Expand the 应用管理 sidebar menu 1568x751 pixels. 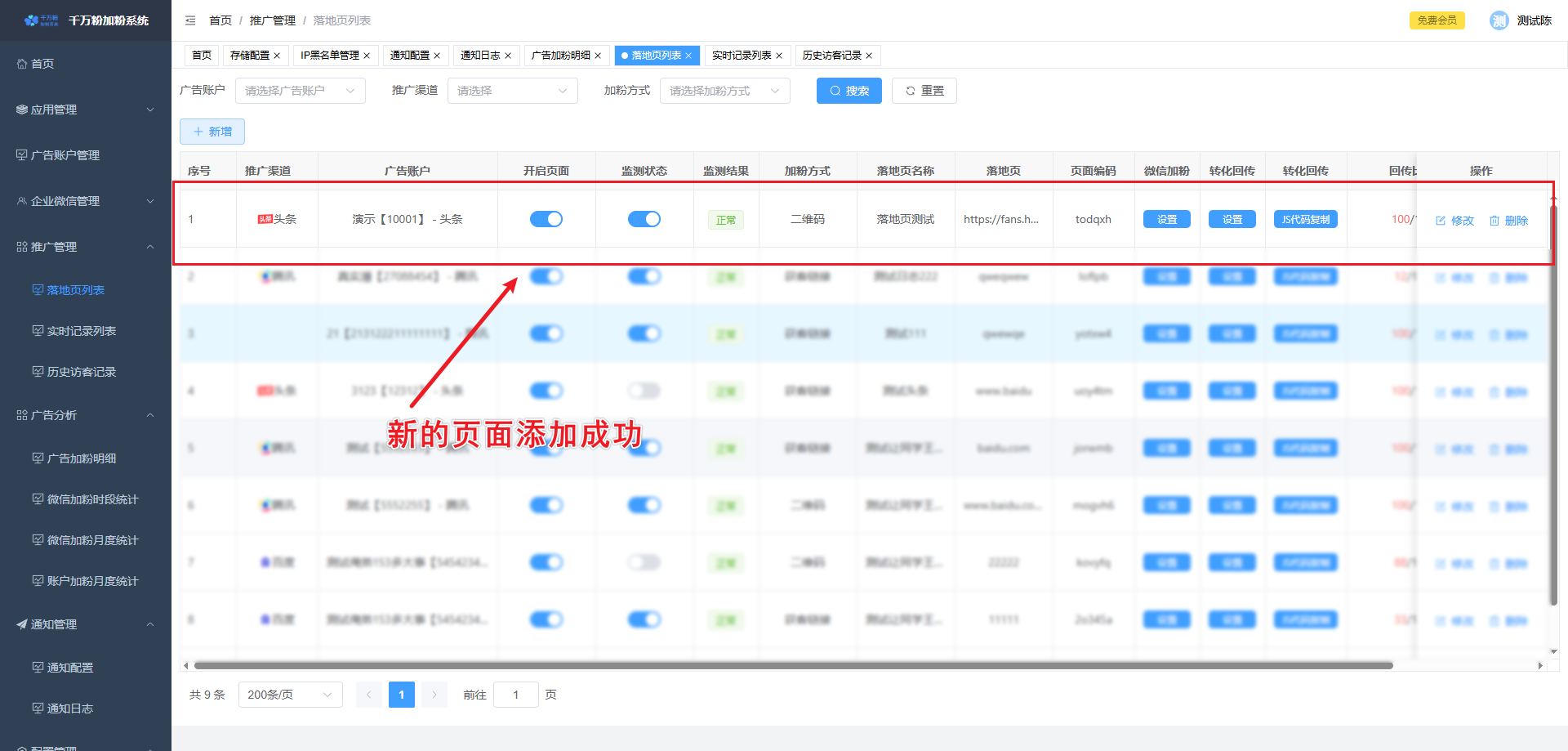tap(85, 110)
